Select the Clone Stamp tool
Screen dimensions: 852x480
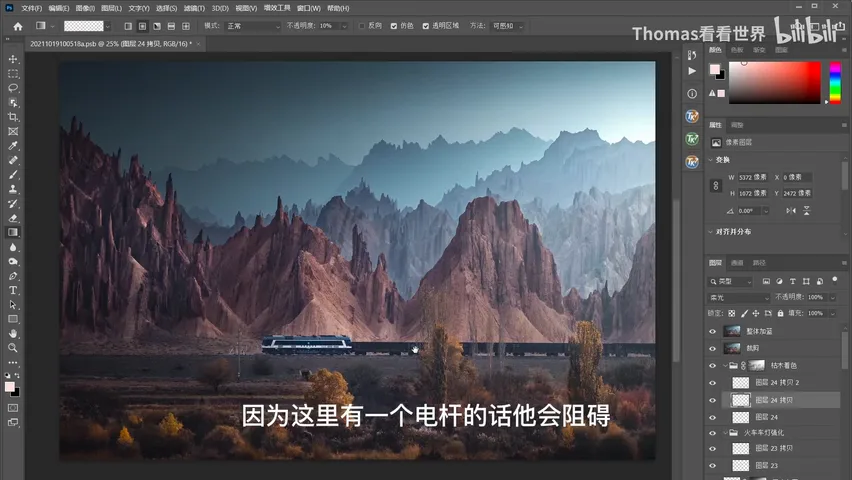pyautogui.click(x=13, y=189)
